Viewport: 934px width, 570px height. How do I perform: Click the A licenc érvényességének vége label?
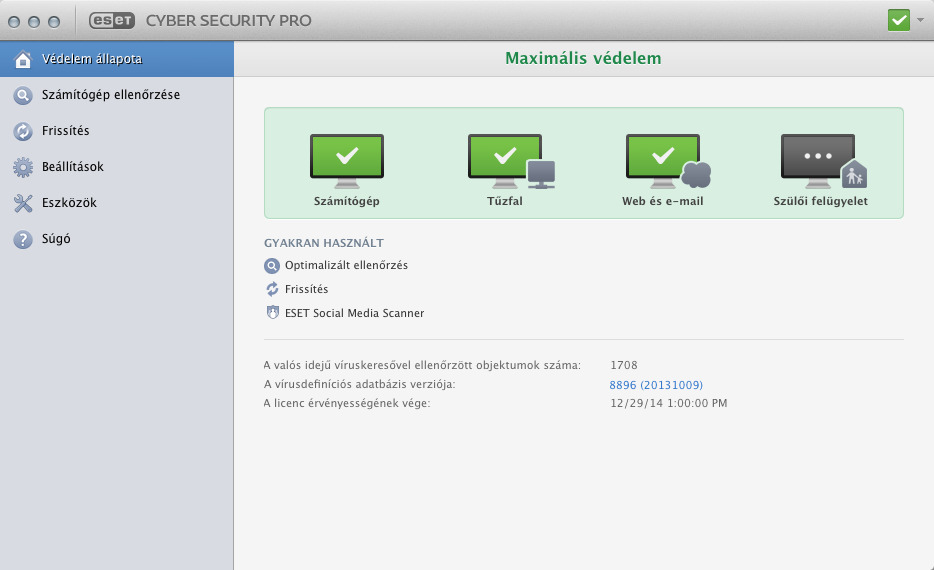point(347,403)
